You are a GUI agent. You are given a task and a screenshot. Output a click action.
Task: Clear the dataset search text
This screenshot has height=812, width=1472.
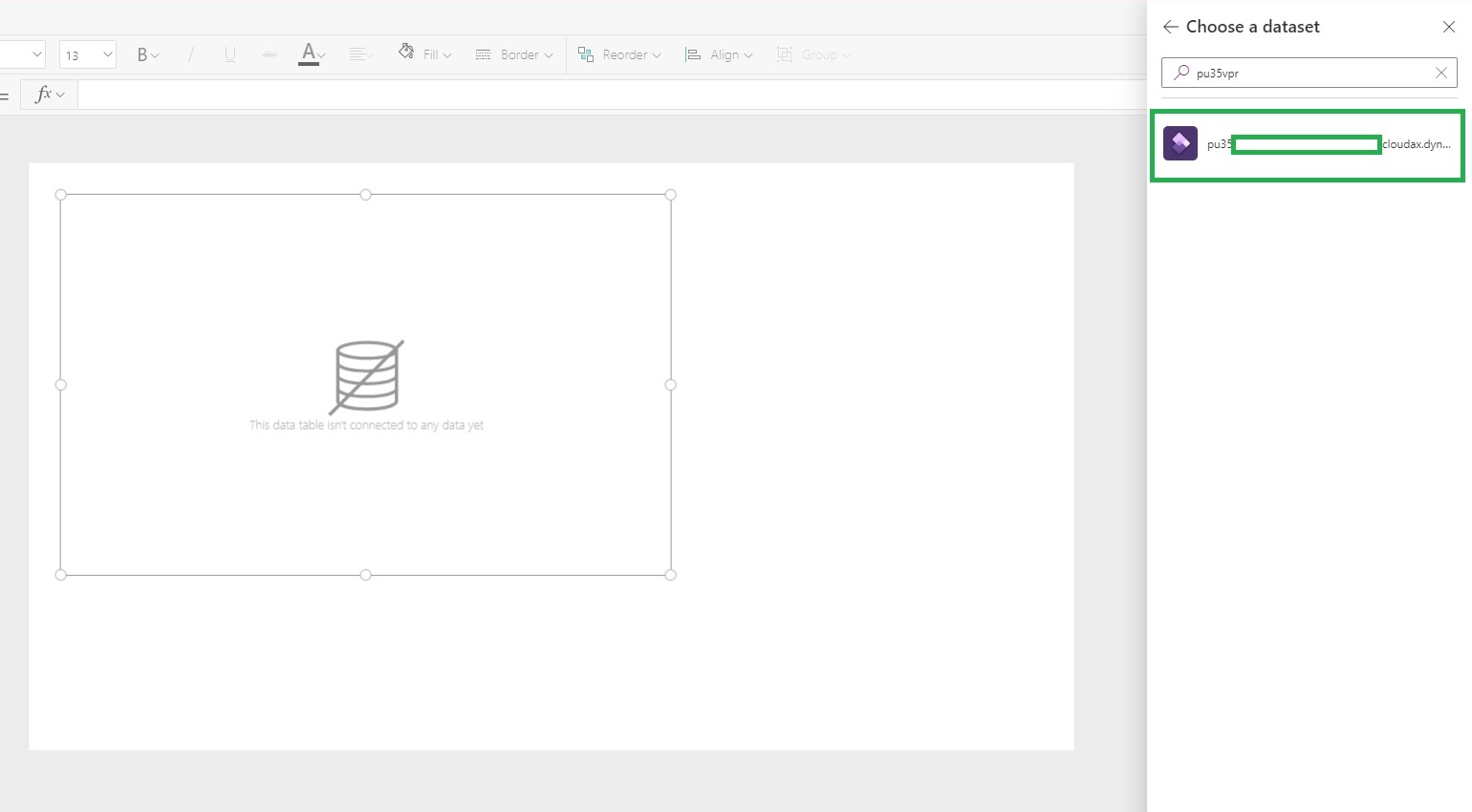[1440, 73]
